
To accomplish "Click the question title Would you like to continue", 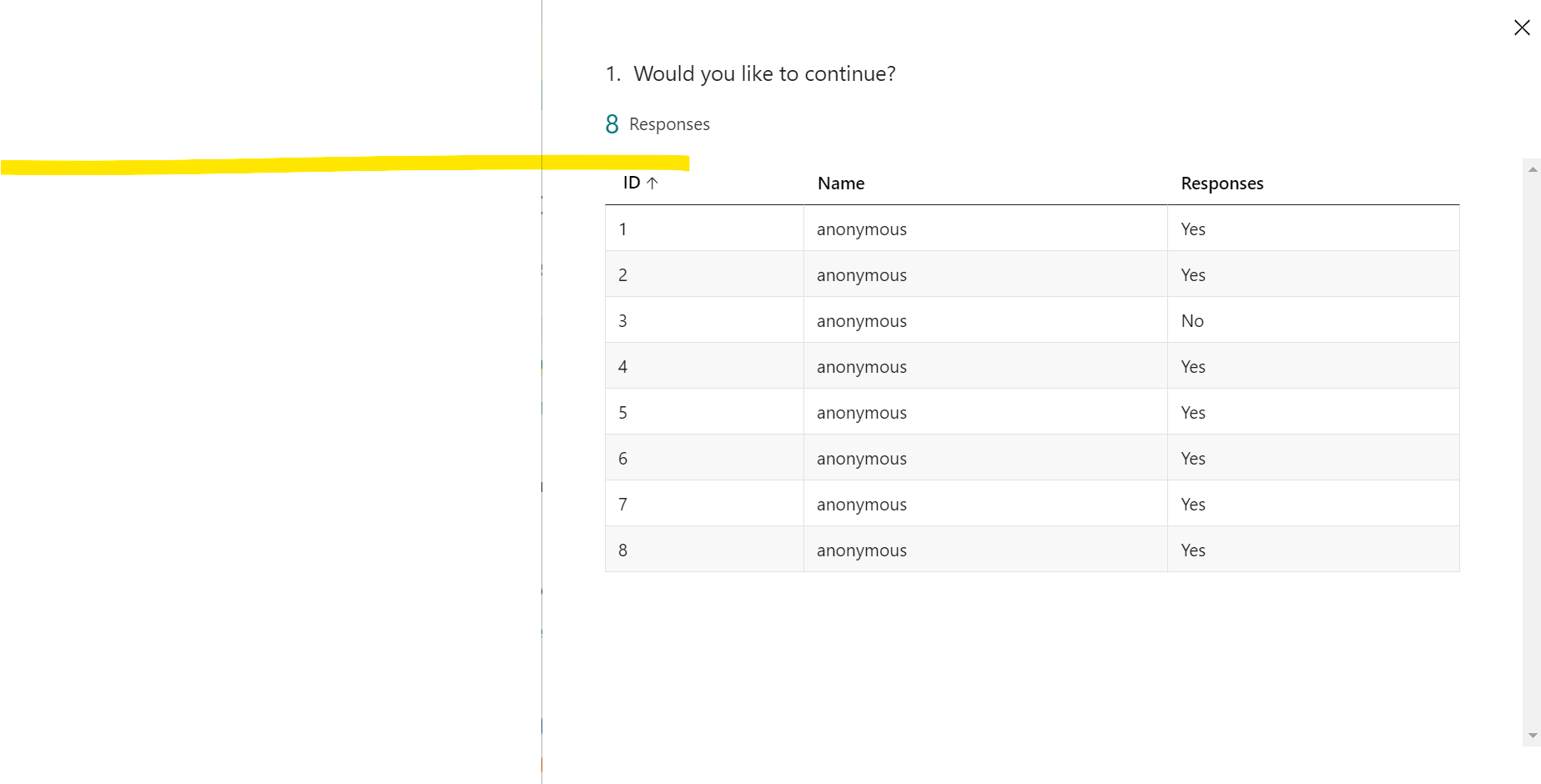I will click(765, 73).
